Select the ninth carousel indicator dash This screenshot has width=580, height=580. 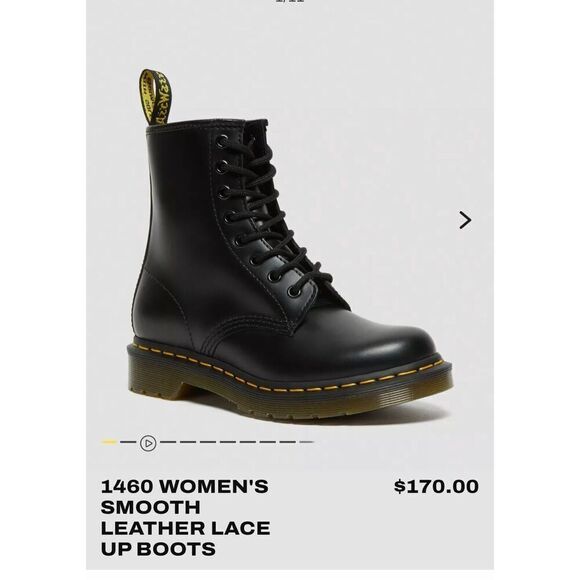(x=268, y=442)
